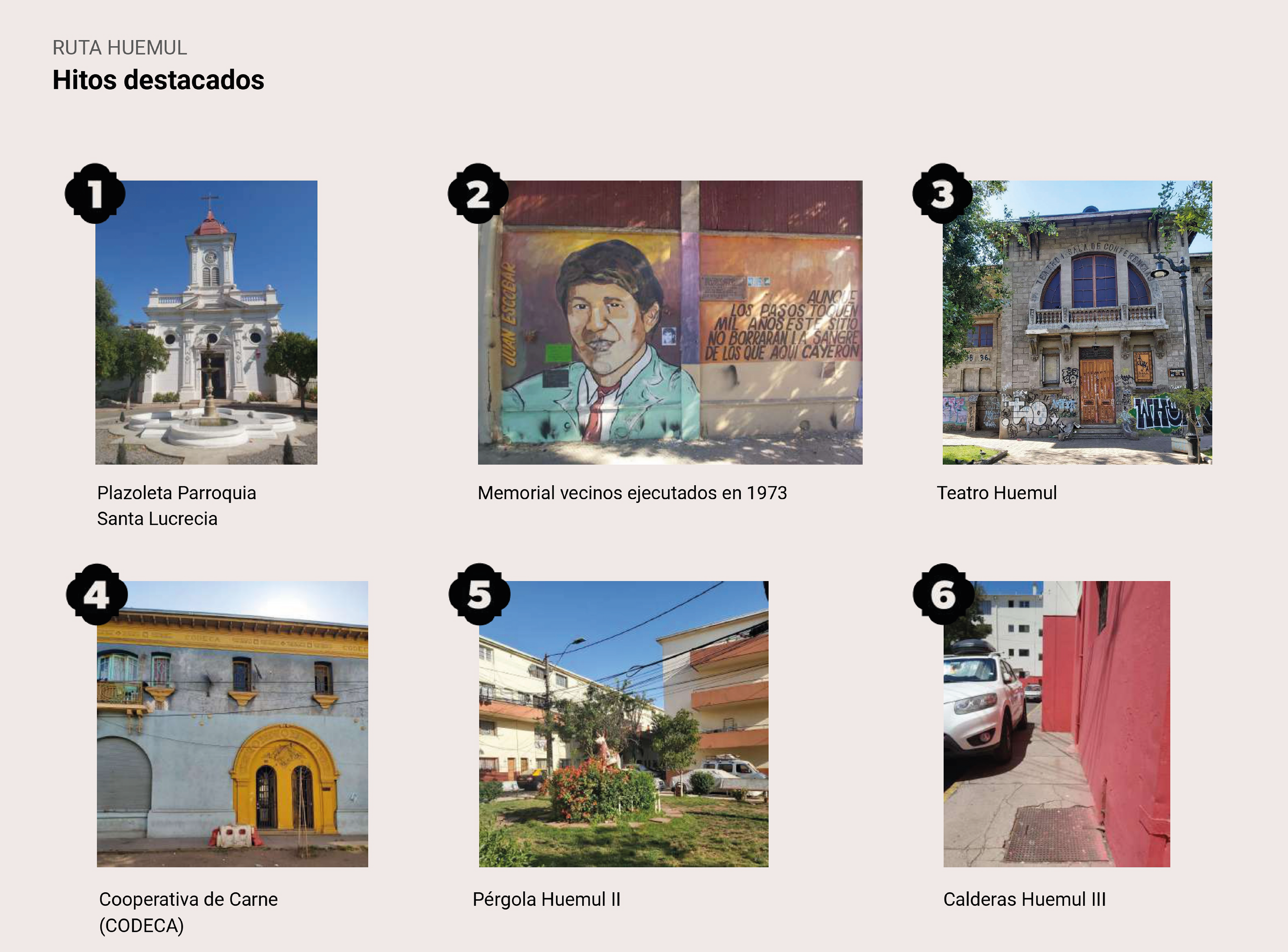1288x952 pixels.
Task: Click the number 1 badge icon
Action: [x=95, y=193]
